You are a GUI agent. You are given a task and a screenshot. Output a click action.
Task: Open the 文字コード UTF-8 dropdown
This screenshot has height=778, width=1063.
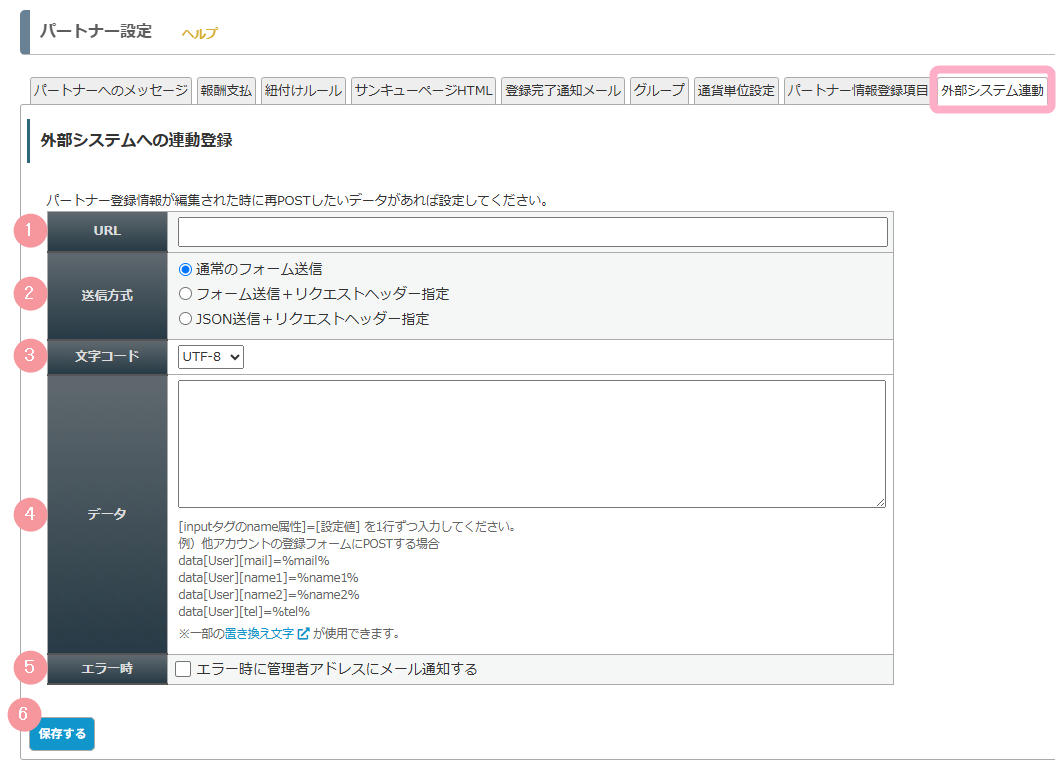(211, 356)
